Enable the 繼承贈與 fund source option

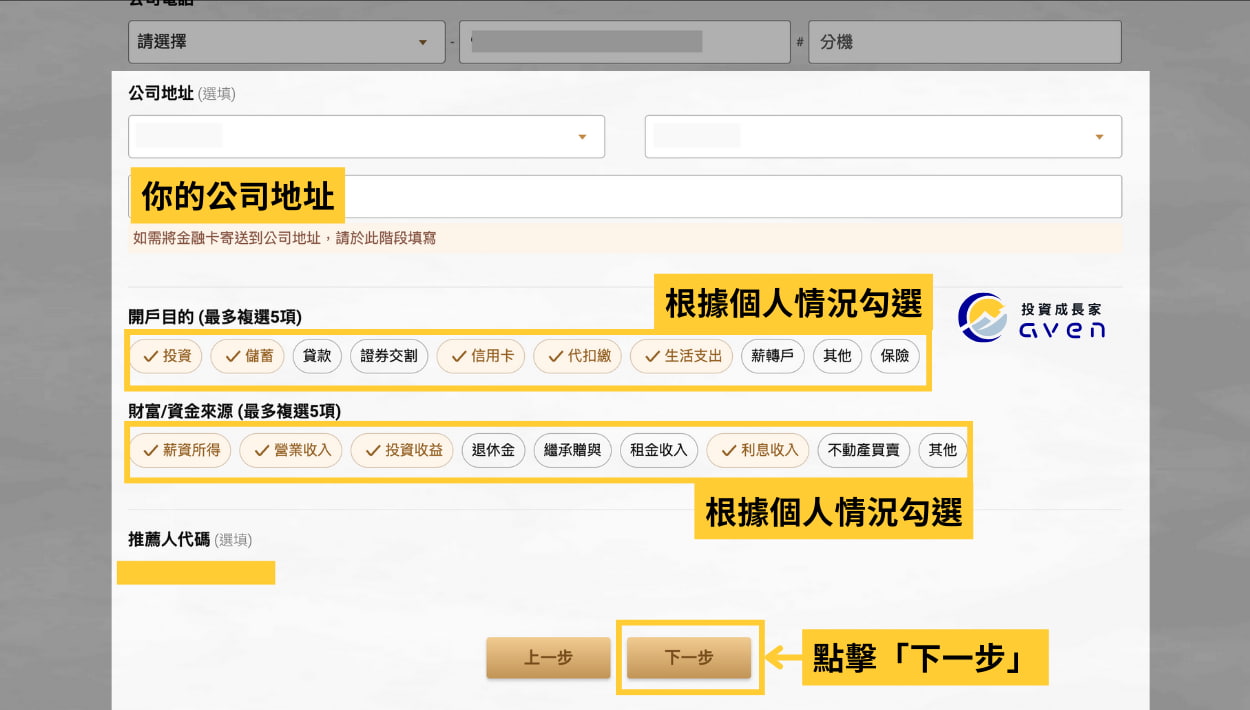tap(572, 450)
